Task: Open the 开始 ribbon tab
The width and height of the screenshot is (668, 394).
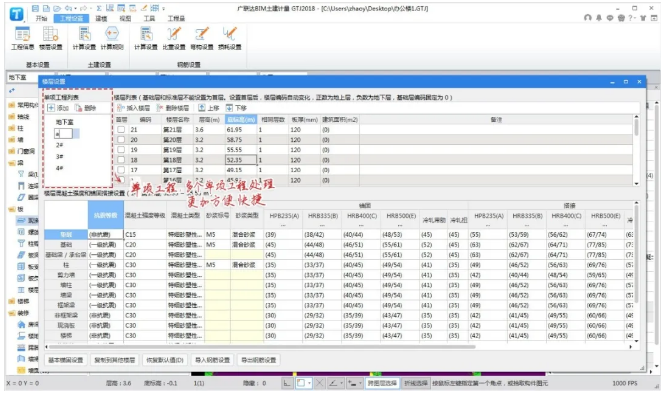Action: pyautogui.click(x=41, y=18)
